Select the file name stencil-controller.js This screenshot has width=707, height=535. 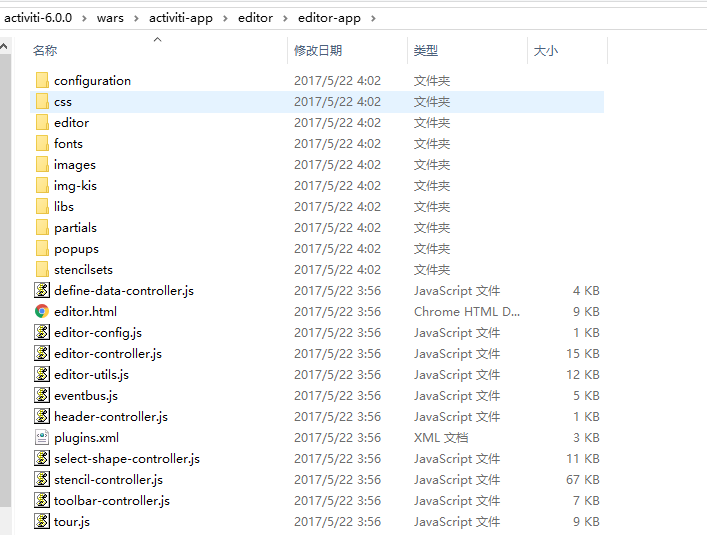tap(108, 480)
